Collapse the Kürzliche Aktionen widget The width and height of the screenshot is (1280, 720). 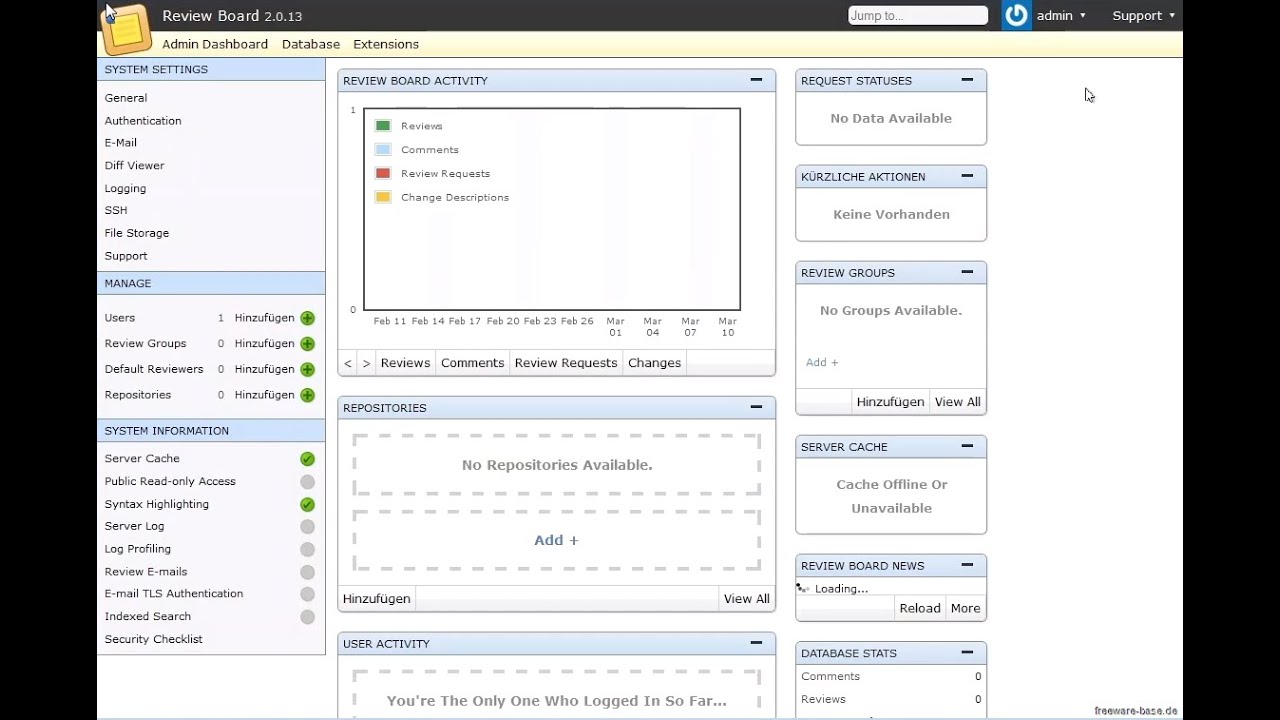coord(967,176)
